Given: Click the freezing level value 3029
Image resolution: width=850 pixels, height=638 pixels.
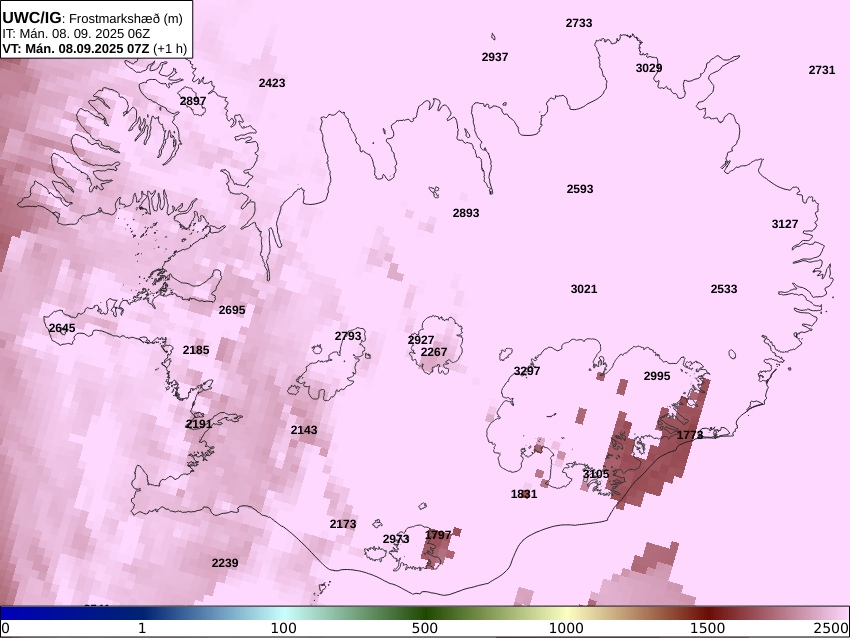Looking at the screenshot, I should pyautogui.click(x=649, y=68).
